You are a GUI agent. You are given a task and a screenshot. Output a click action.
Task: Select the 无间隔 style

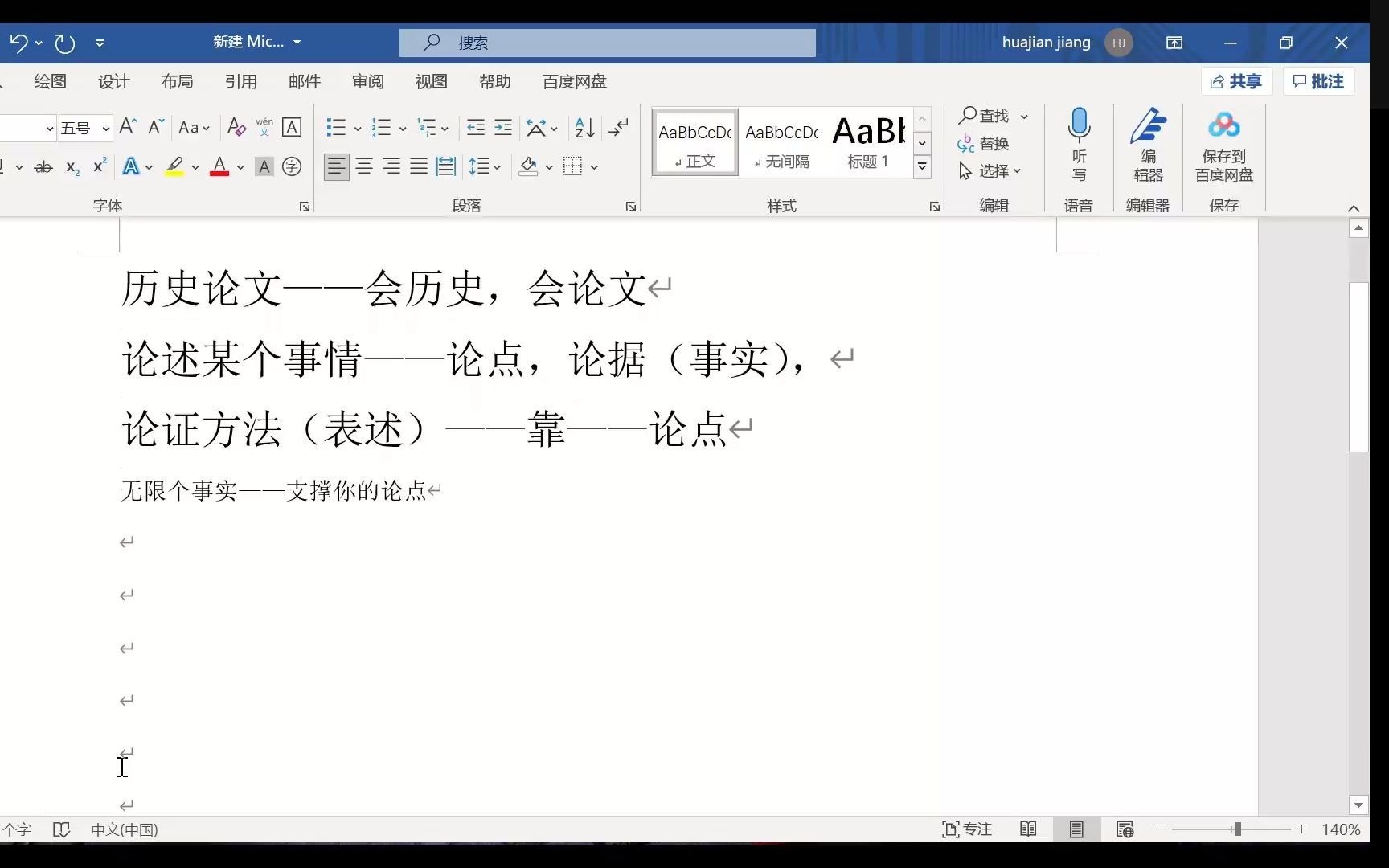pyautogui.click(x=782, y=143)
